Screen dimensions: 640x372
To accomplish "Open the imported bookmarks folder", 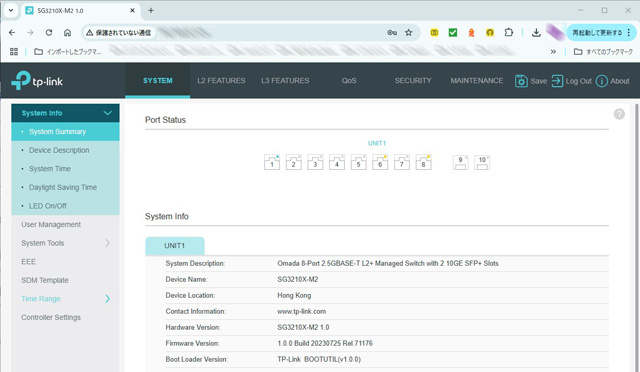I will tap(68, 51).
